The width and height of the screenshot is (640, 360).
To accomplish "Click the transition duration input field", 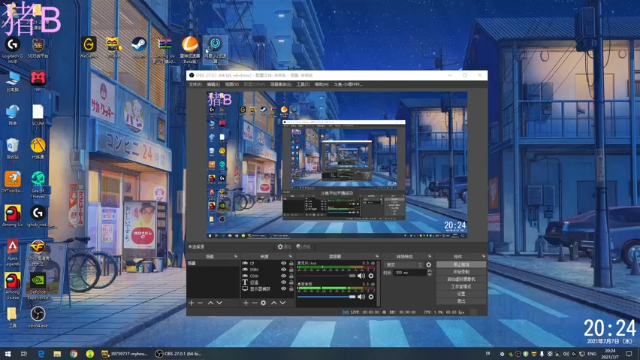I will click(x=409, y=273).
